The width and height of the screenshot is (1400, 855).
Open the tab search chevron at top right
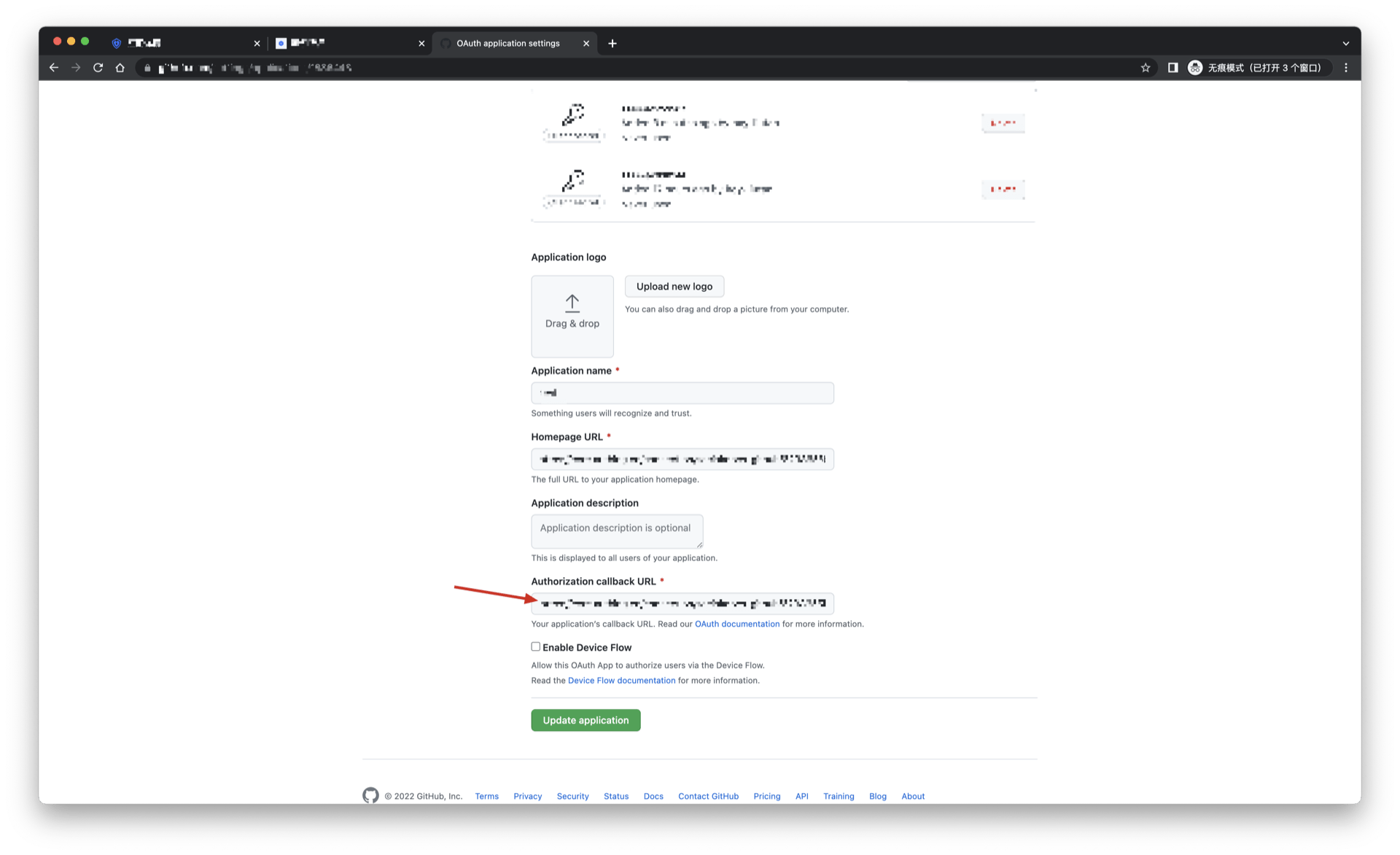tap(1345, 43)
